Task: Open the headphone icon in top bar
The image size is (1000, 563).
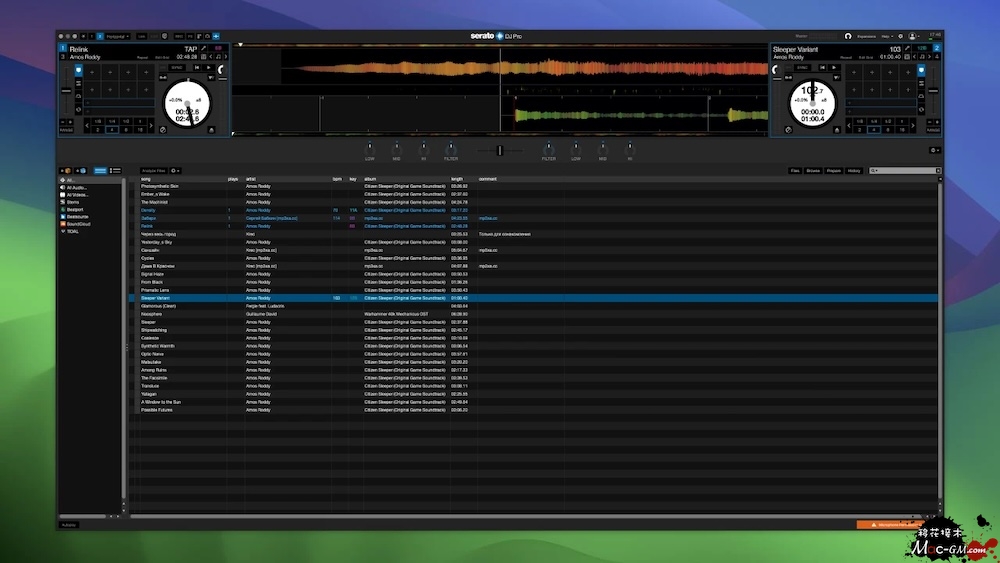Action: 847,36
